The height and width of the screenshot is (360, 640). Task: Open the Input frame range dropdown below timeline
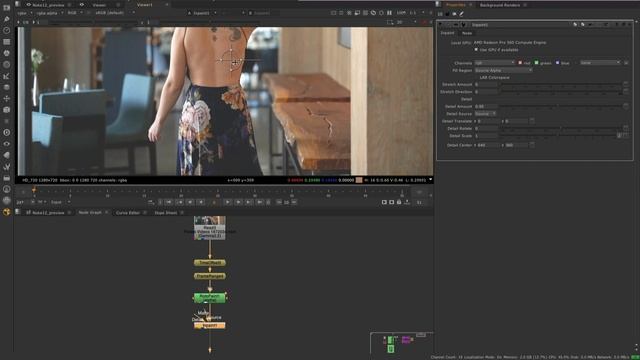(60, 202)
